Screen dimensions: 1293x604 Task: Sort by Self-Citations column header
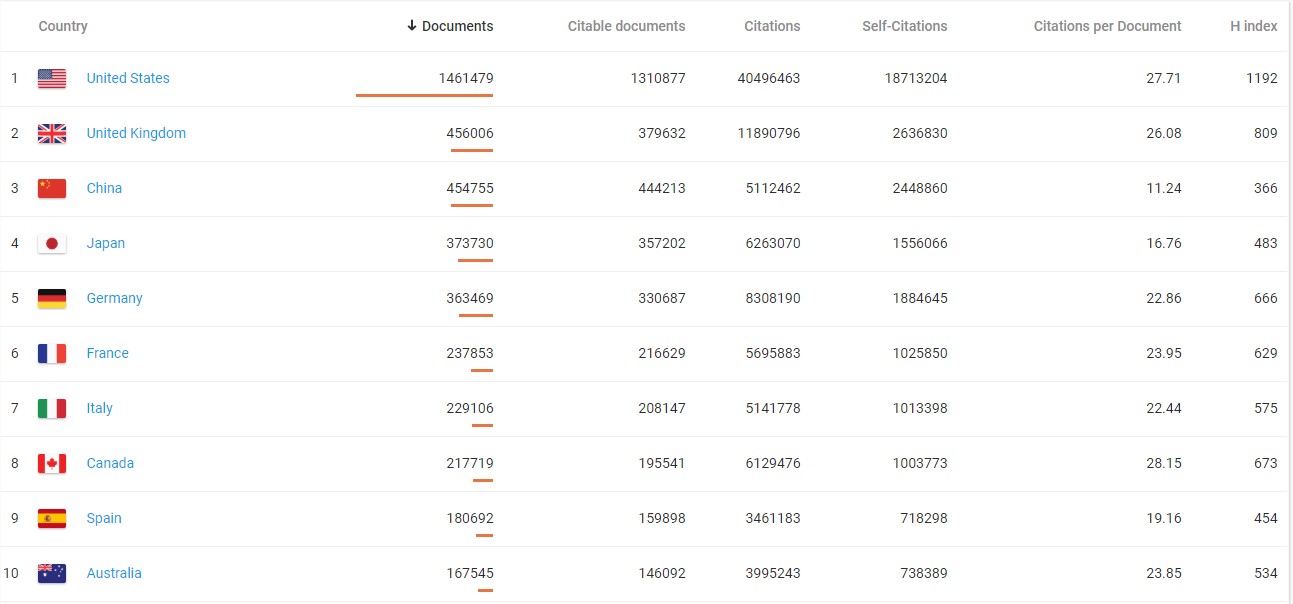(904, 26)
